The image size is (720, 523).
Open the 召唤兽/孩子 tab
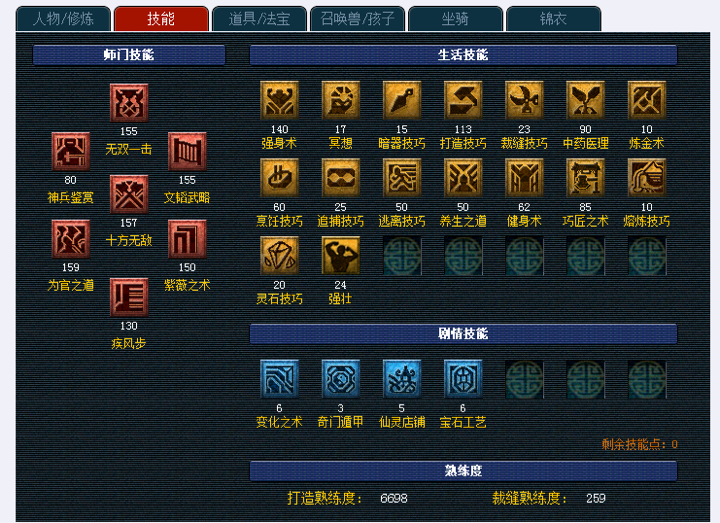point(357,19)
